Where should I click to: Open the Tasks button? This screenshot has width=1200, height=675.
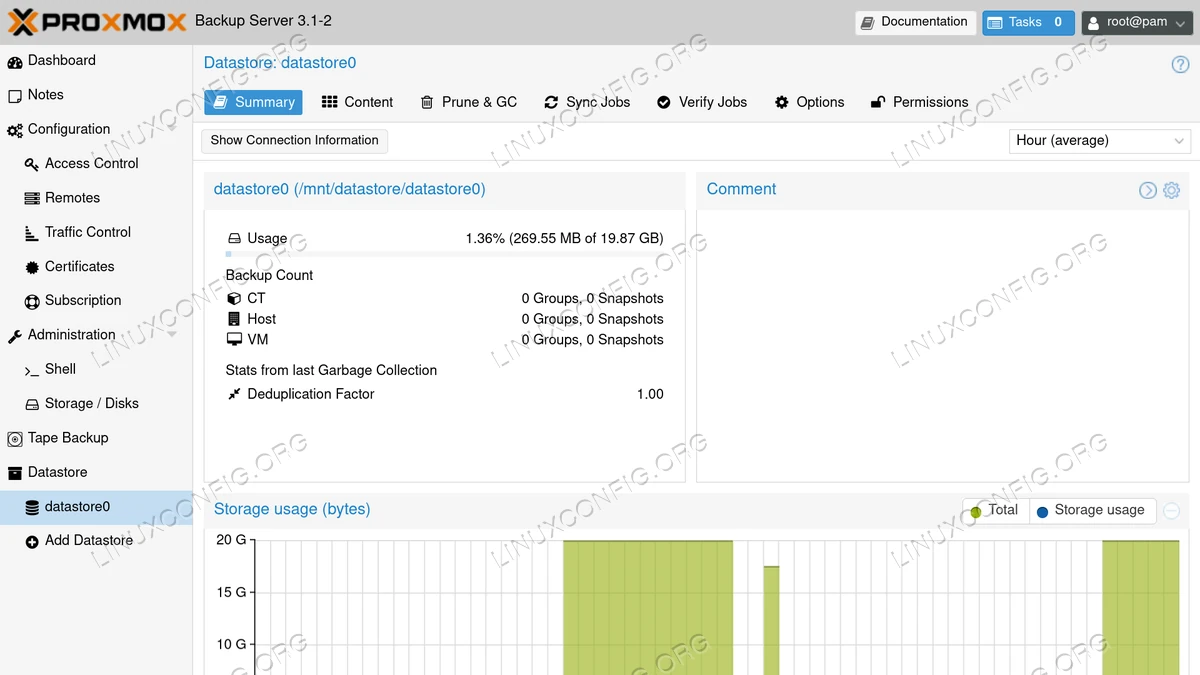(1028, 22)
